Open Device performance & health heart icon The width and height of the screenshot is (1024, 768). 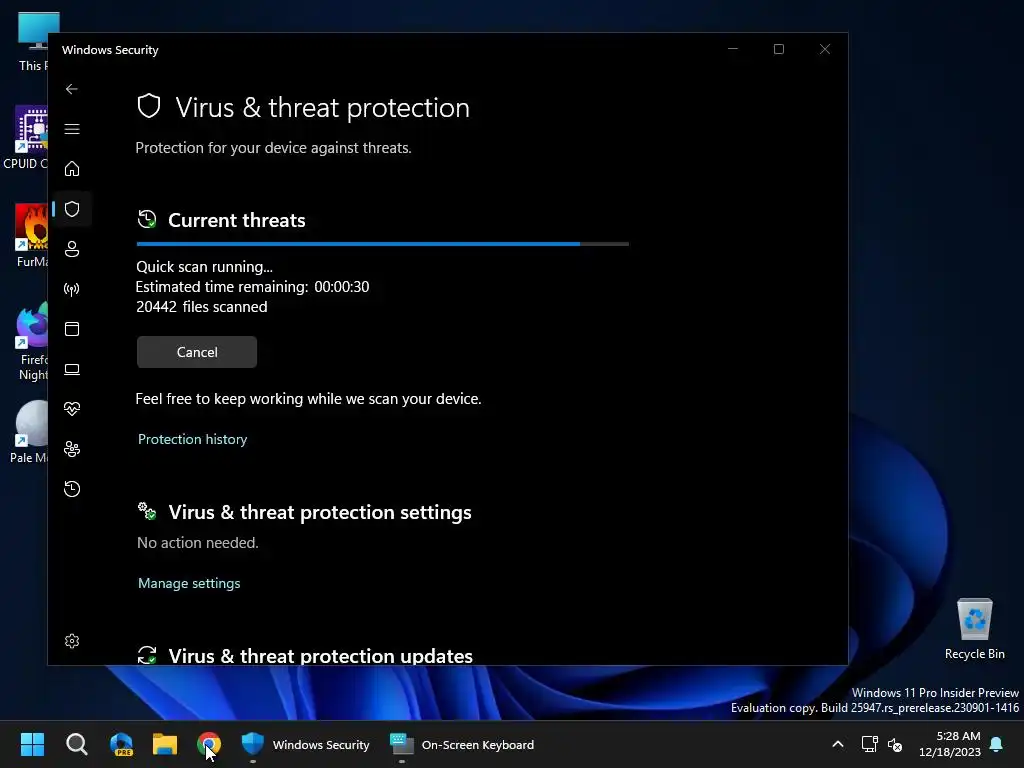point(72,409)
